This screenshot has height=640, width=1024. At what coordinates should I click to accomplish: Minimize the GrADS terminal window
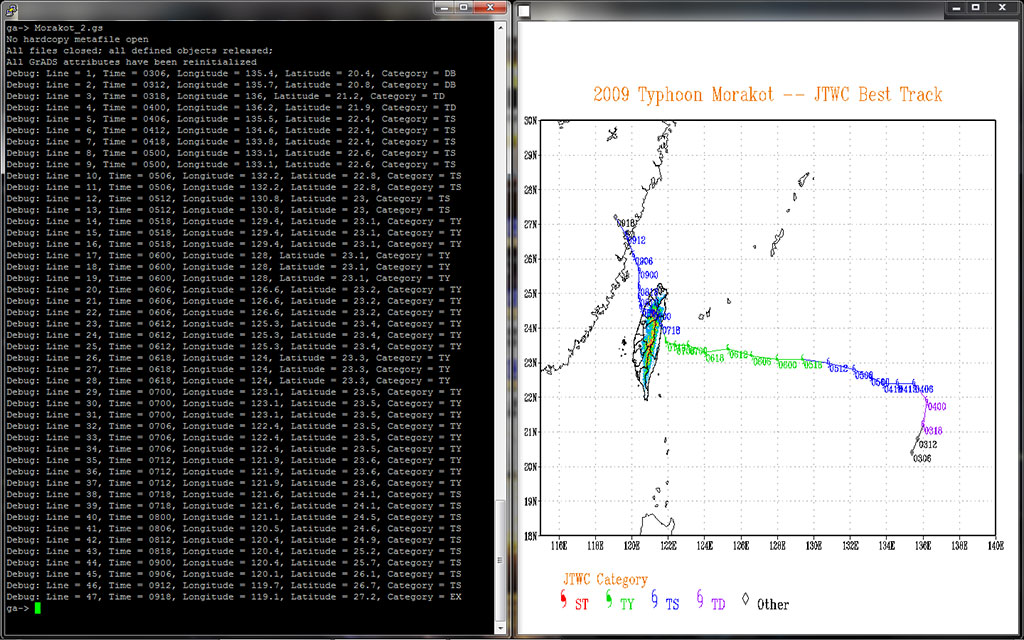445,7
